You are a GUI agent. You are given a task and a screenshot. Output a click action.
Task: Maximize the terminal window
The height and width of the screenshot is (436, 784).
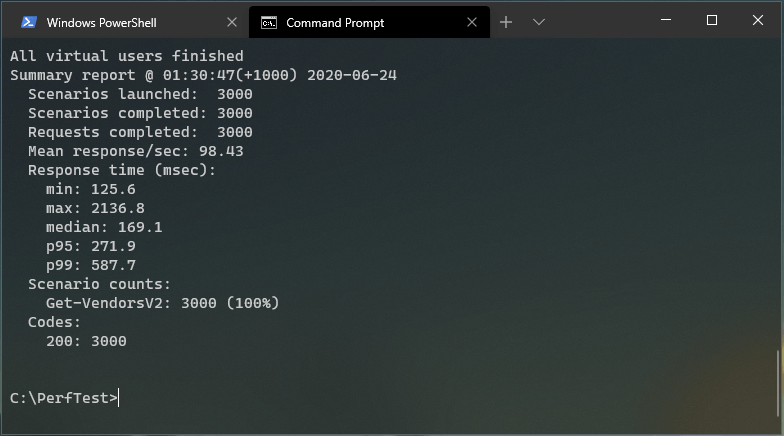coord(712,20)
